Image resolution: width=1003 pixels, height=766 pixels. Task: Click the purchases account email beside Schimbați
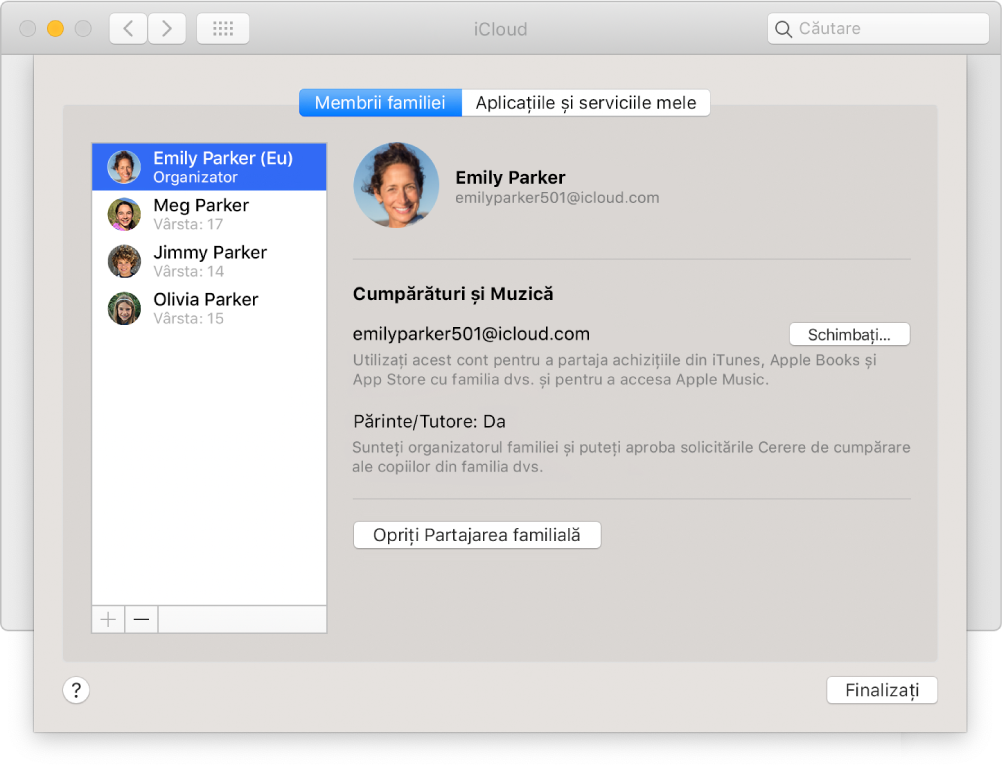(471, 334)
